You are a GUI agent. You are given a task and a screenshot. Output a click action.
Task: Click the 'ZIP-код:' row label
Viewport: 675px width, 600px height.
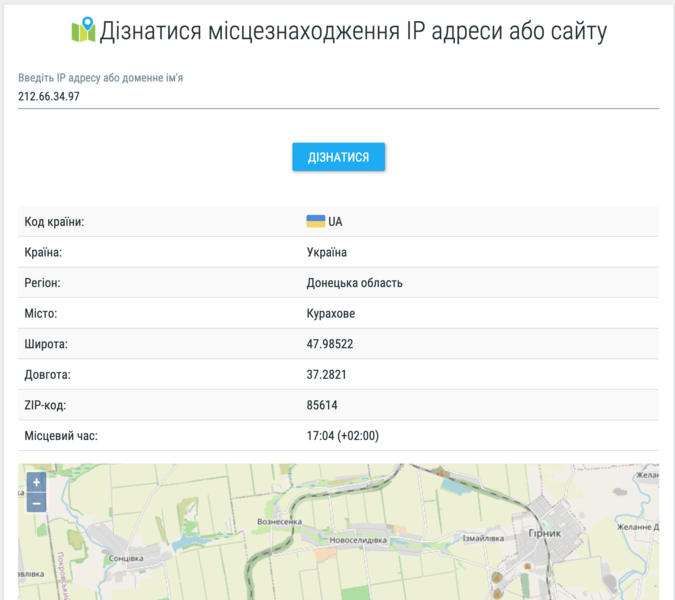[x=45, y=405]
